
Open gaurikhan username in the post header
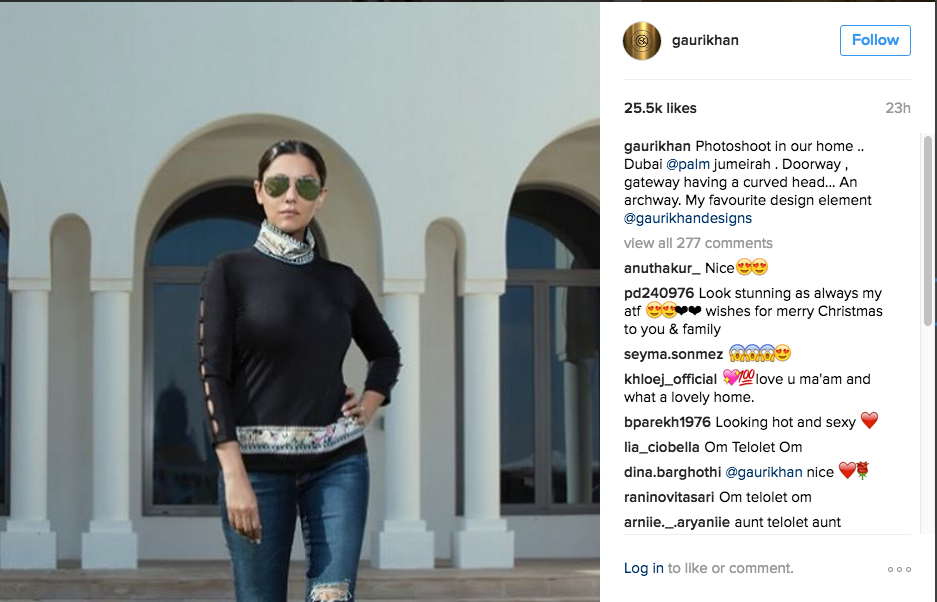(x=705, y=40)
